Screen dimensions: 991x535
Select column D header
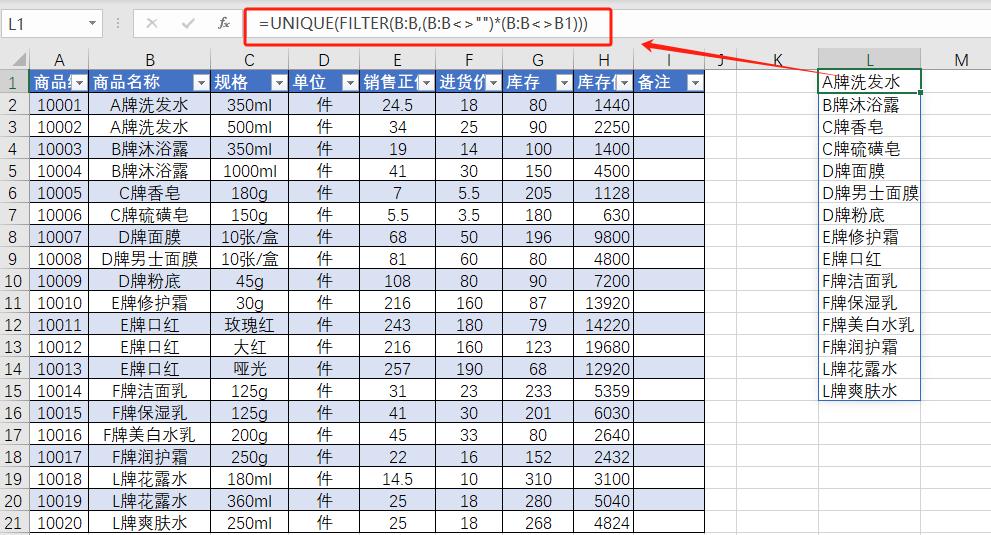click(x=324, y=60)
